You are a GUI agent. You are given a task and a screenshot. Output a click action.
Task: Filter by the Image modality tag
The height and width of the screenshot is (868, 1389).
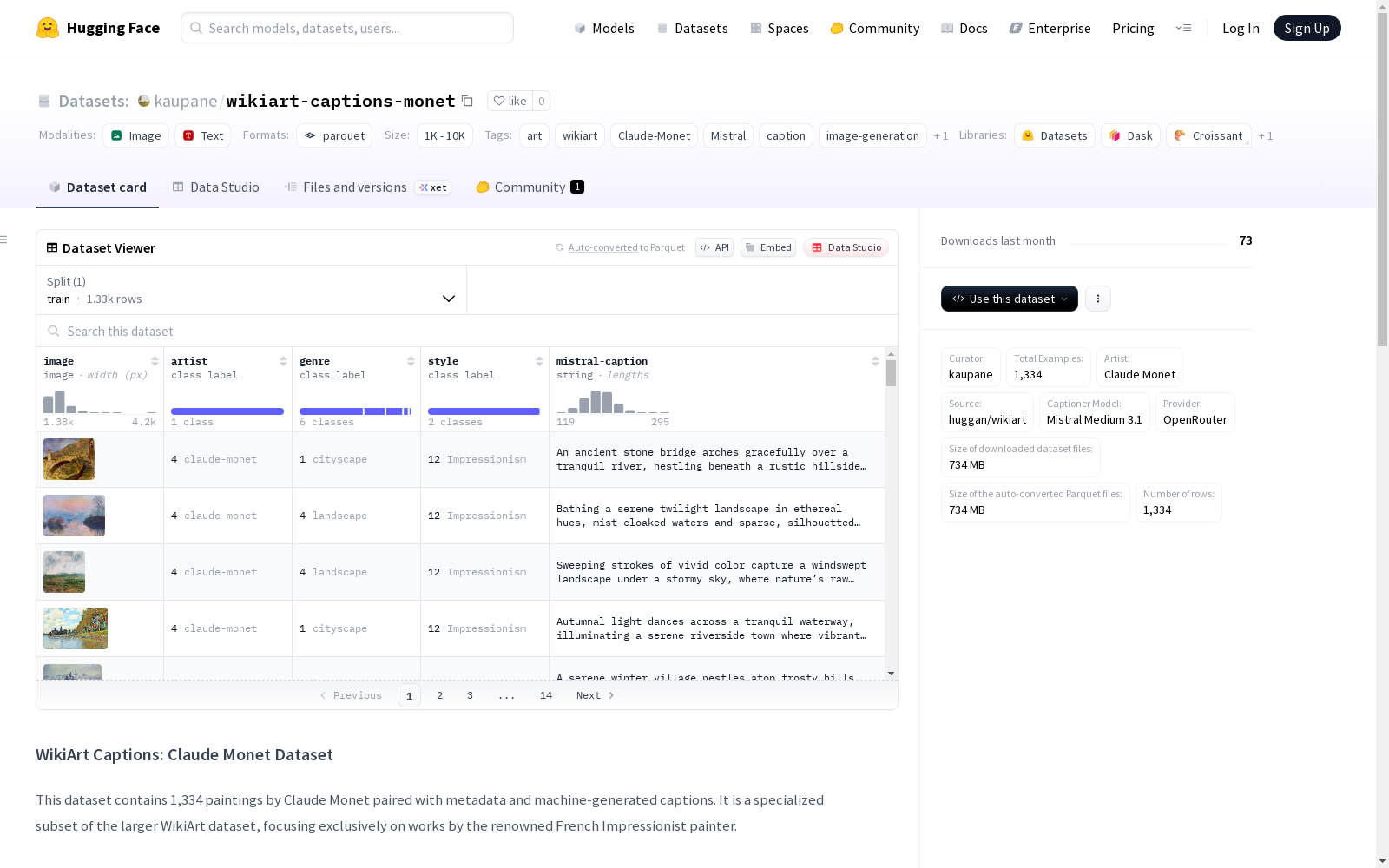[x=136, y=135]
